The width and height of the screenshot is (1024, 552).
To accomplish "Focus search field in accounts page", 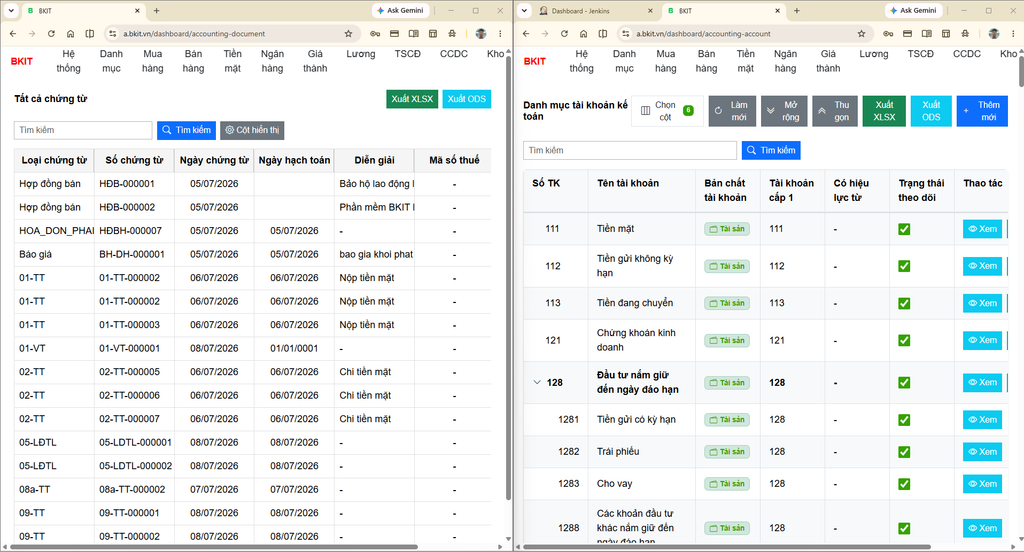I will tap(630, 150).
